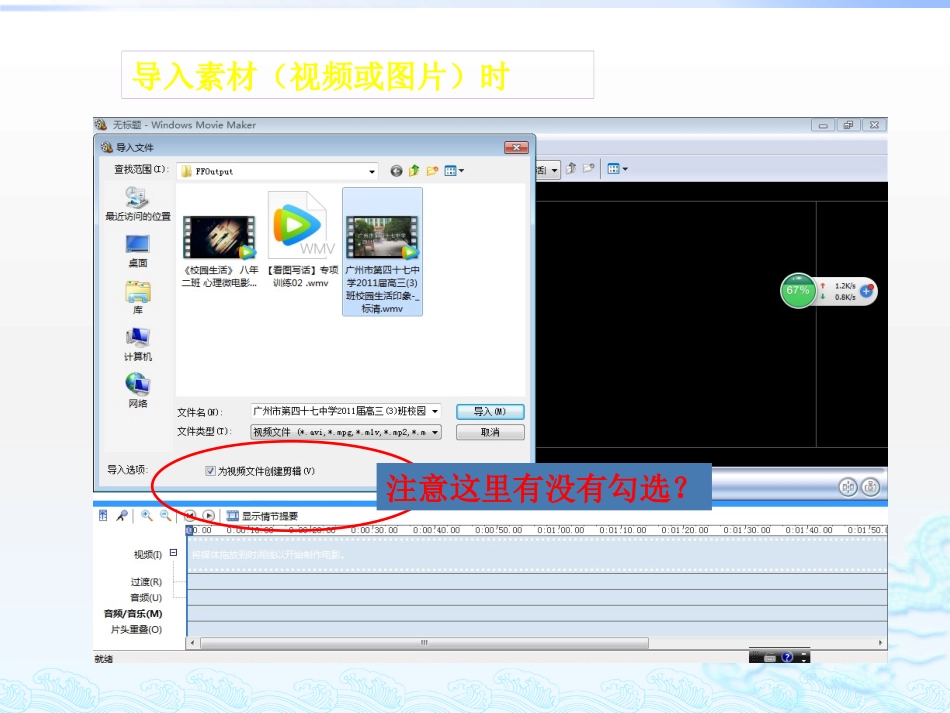Restore the Windows Movie Maker window
The image size is (950, 713).
(x=848, y=125)
